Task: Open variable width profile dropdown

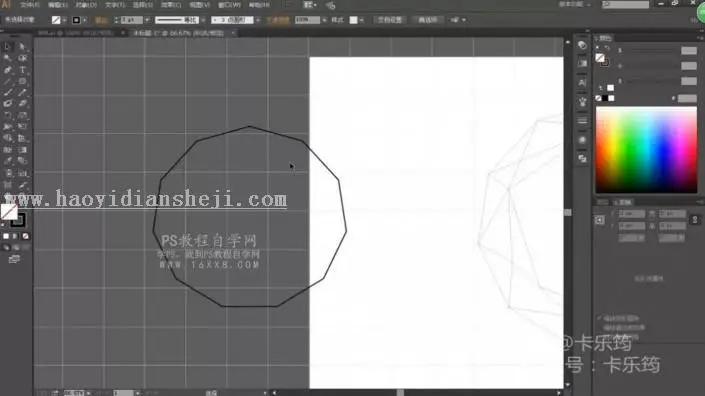Action: coord(203,20)
